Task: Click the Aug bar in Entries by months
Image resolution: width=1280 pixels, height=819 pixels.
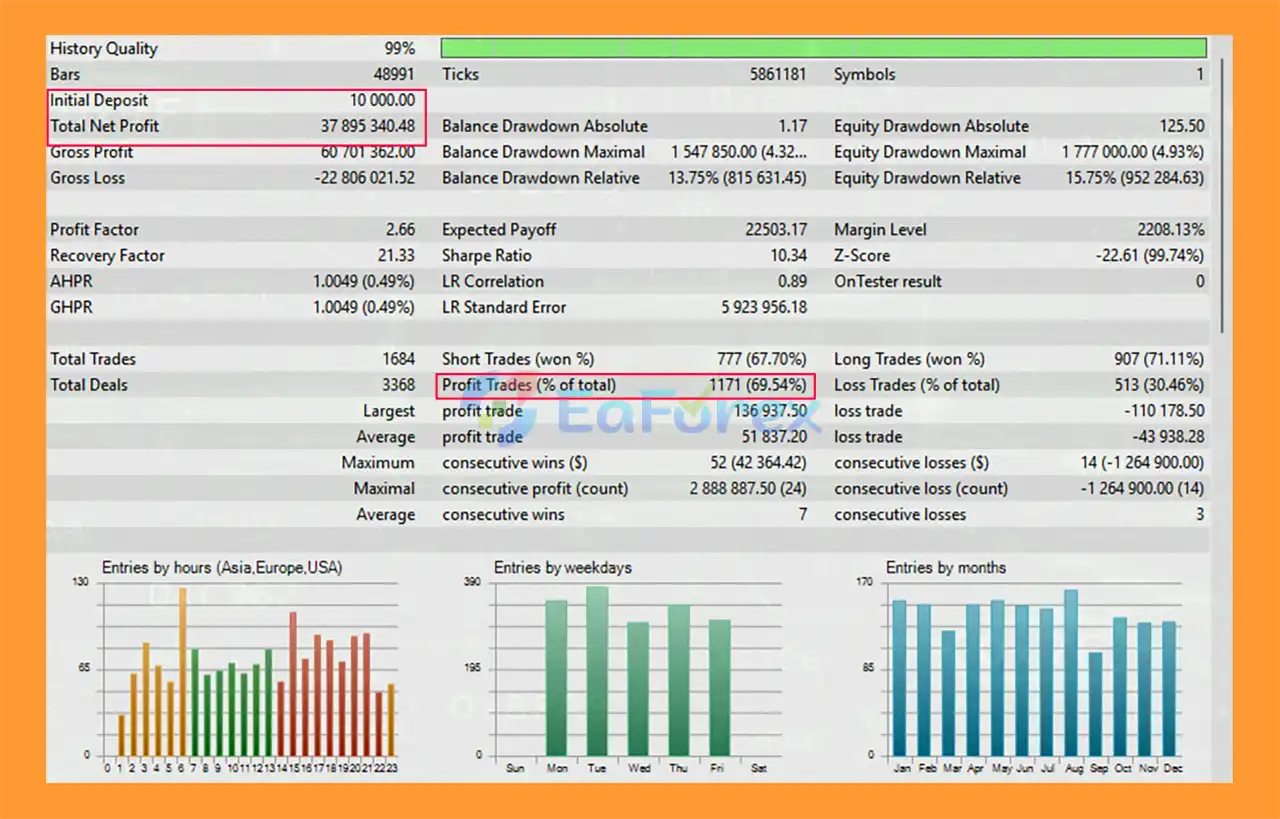Action: 1071,672
